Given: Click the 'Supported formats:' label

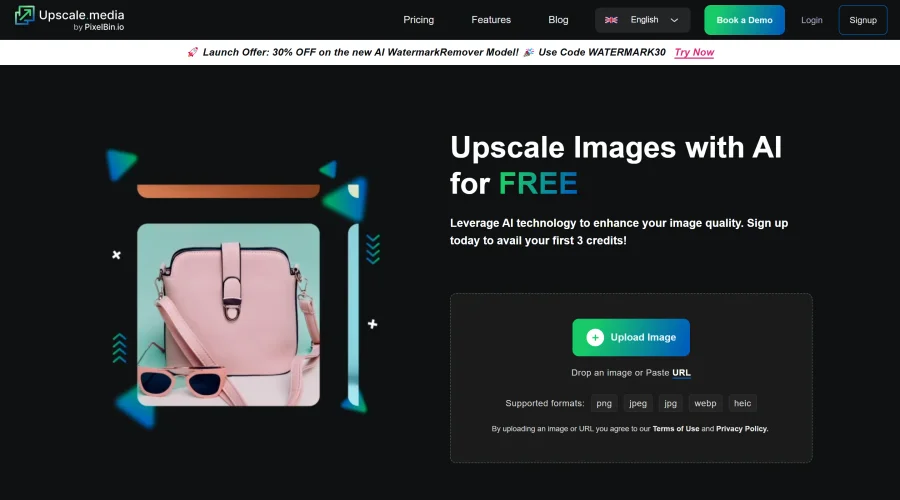Looking at the screenshot, I should tap(545, 404).
